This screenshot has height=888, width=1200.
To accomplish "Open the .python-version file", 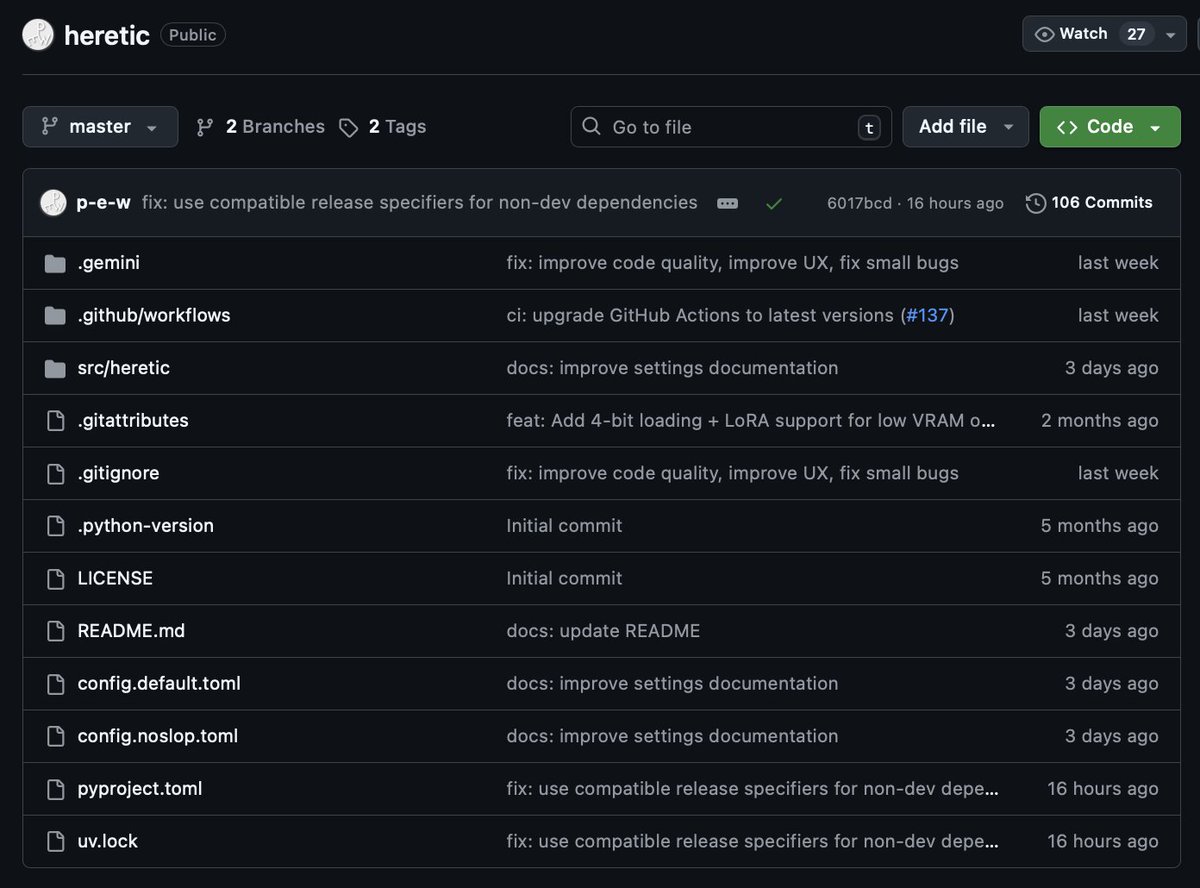I will coord(146,526).
